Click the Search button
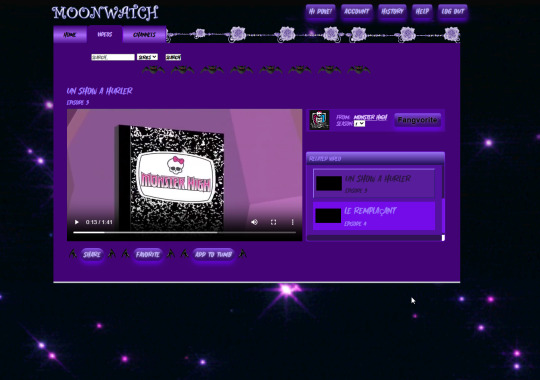 (x=173, y=57)
